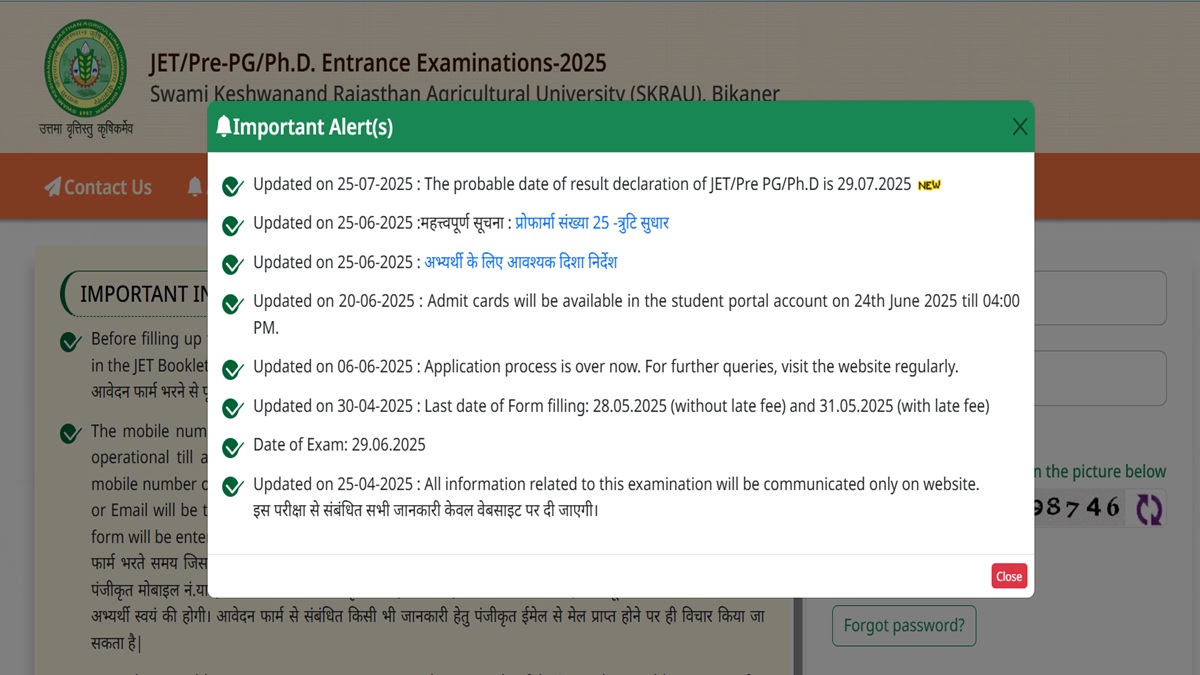Focus the second login input field on the right
This screenshot has width=1200, height=675.
pyautogui.click(x=1100, y=378)
